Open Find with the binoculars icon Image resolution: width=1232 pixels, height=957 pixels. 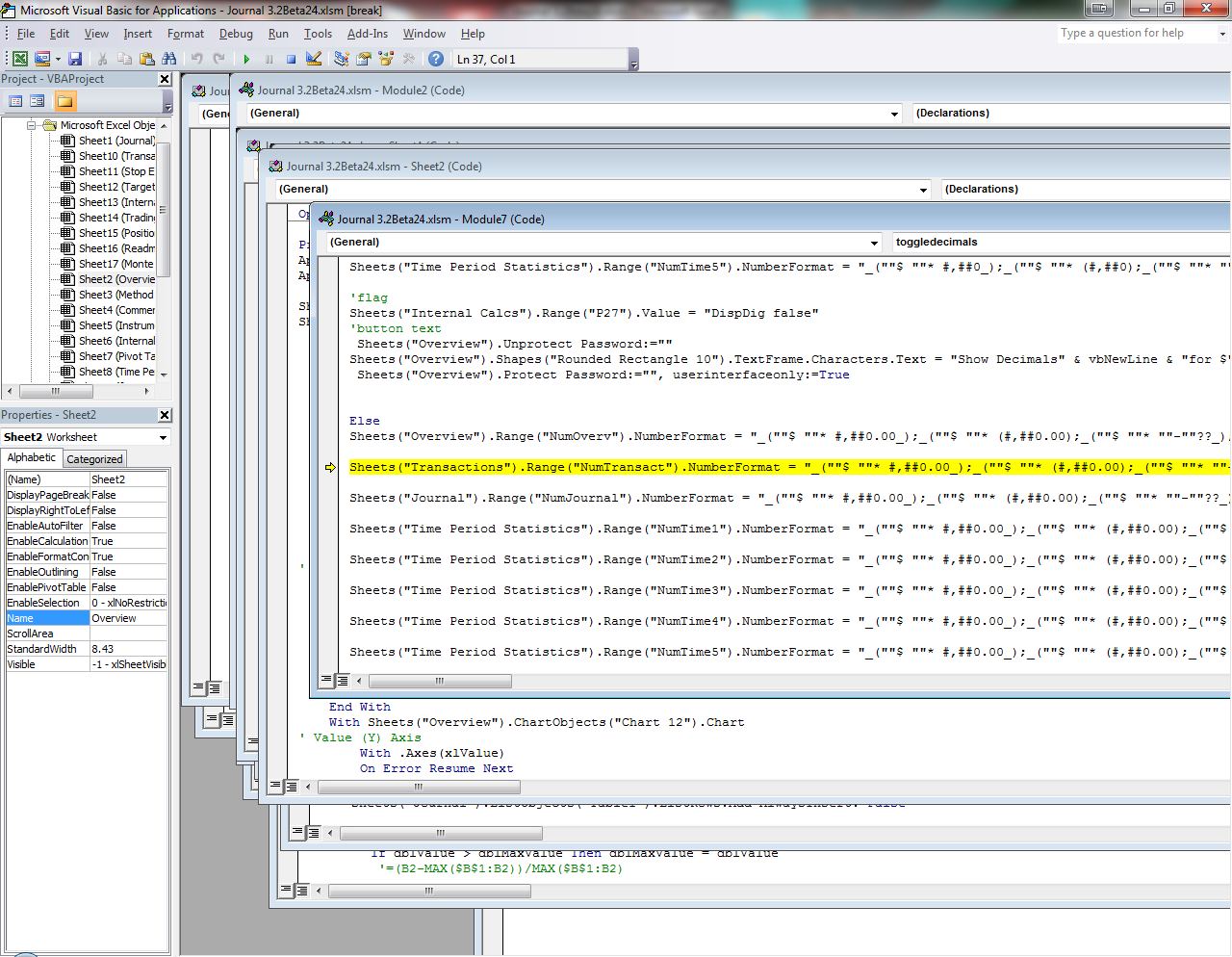pos(168,59)
